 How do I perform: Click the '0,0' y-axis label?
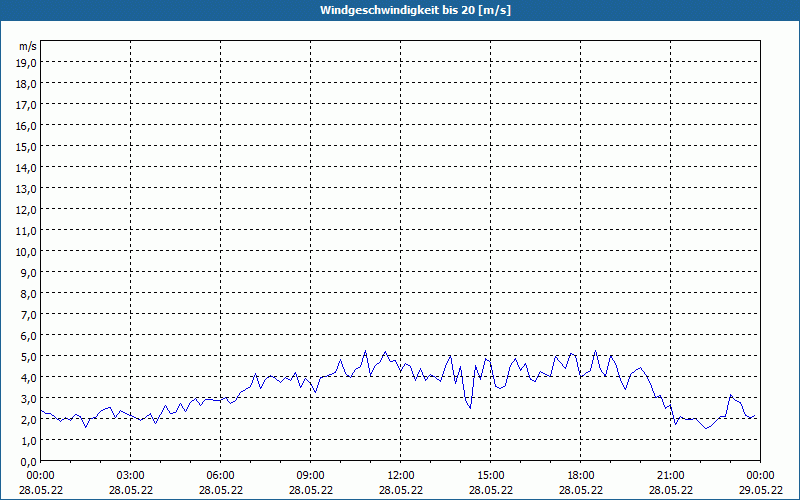coord(29,462)
